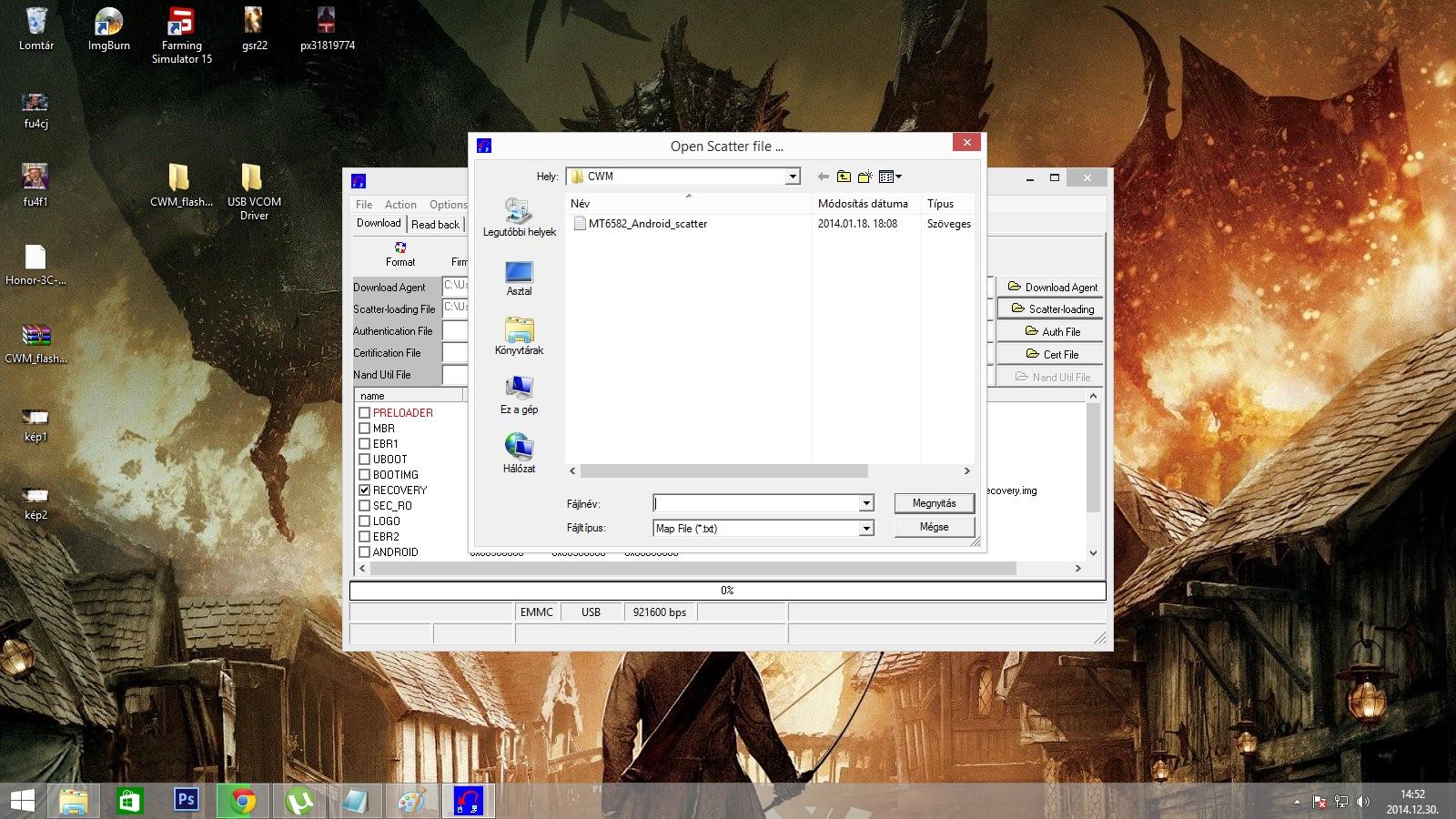Open Hálózat in the places sidebar
Image resolution: width=1456 pixels, height=819 pixels.
(519, 454)
